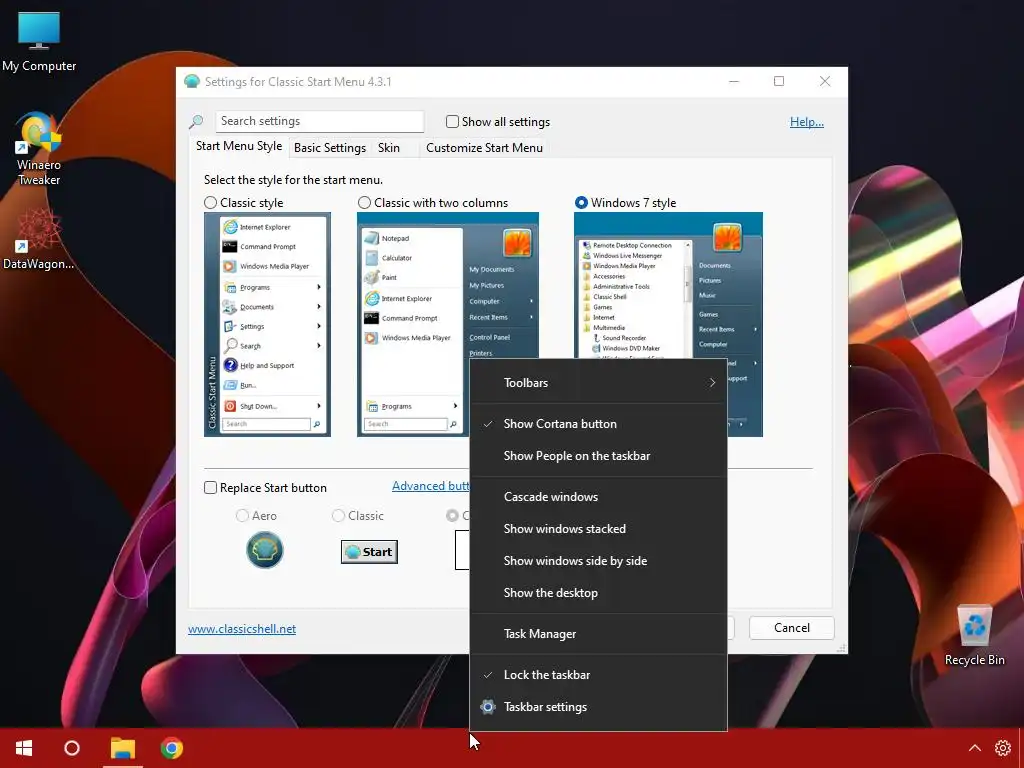Click the two columns style preview image

(413, 325)
